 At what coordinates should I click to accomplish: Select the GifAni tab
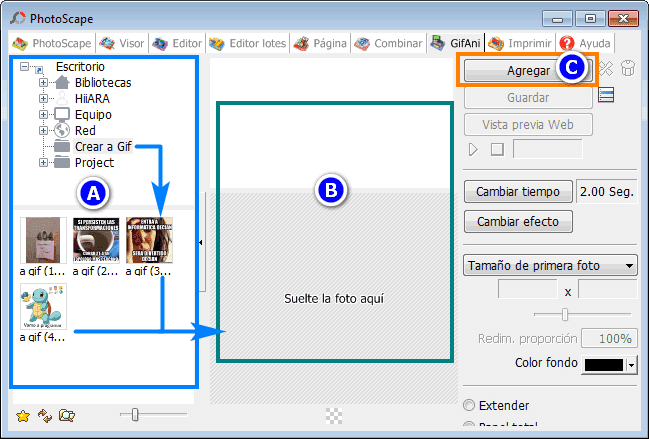(455, 43)
